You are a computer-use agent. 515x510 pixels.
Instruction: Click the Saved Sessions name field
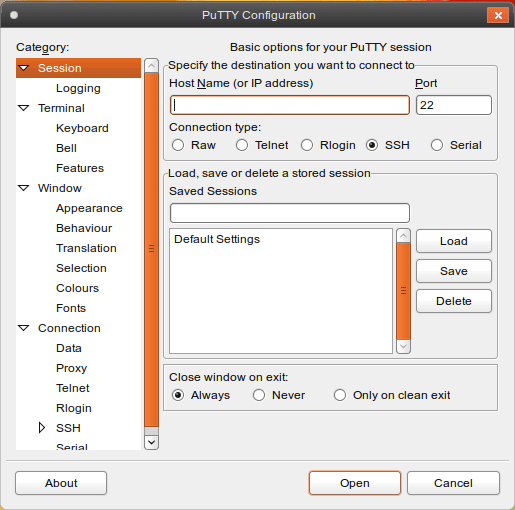pyautogui.click(x=290, y=213)
